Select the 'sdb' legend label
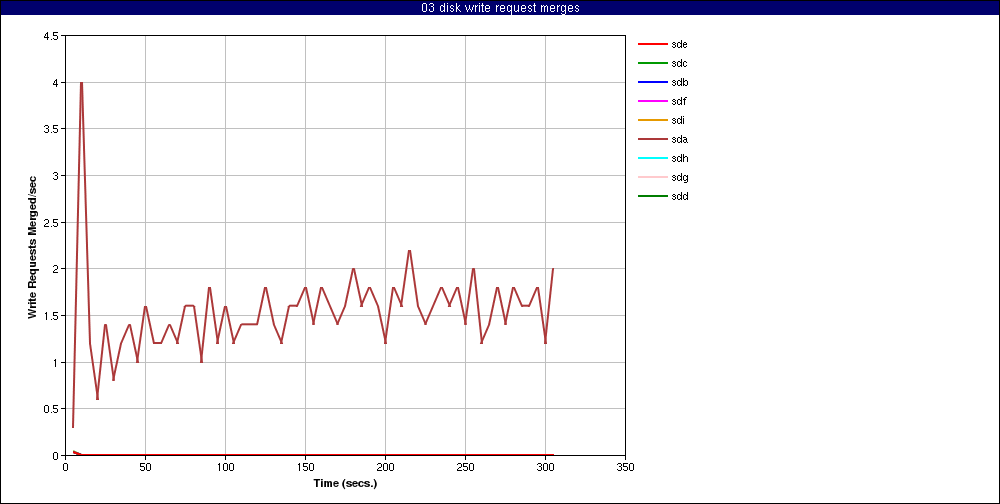1000x504 pixels. 679,82
